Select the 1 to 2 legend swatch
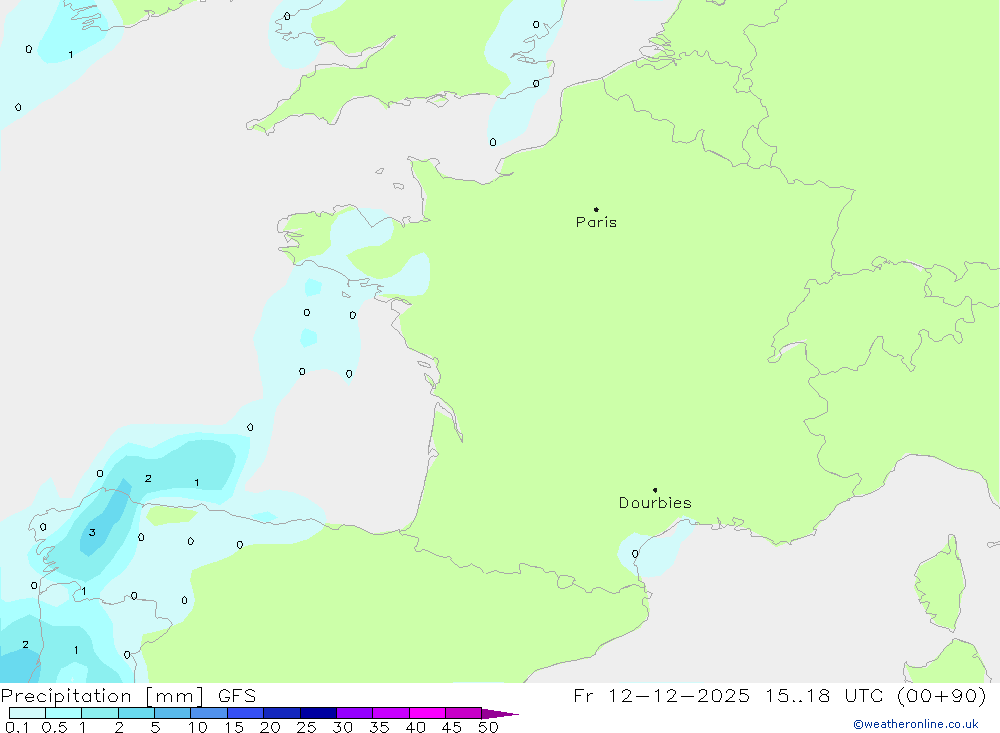The width and height of the screenshot is (1000, 733). click(100, 713)
